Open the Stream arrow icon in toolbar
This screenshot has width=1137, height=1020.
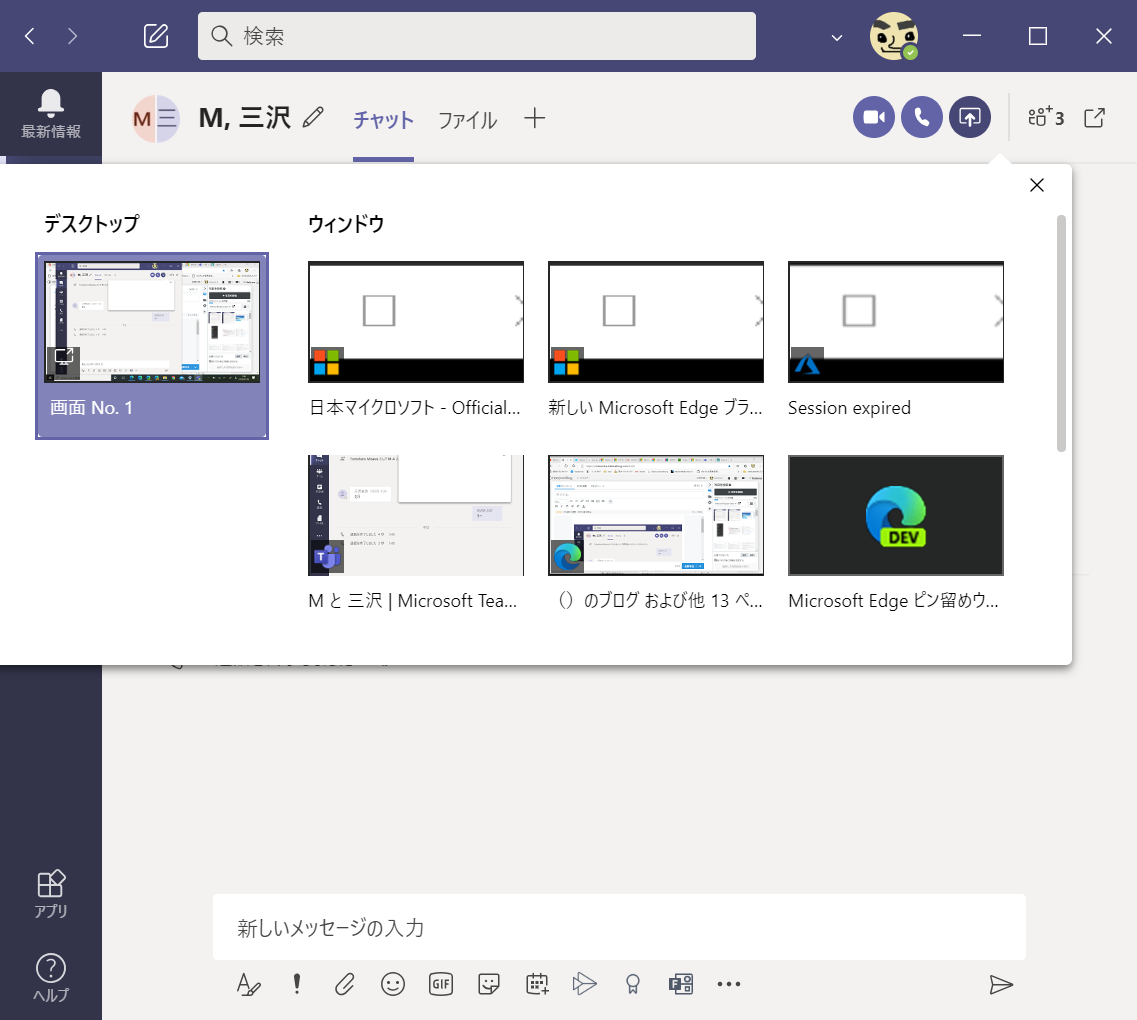pyautogui.click(x=584, y=984)
